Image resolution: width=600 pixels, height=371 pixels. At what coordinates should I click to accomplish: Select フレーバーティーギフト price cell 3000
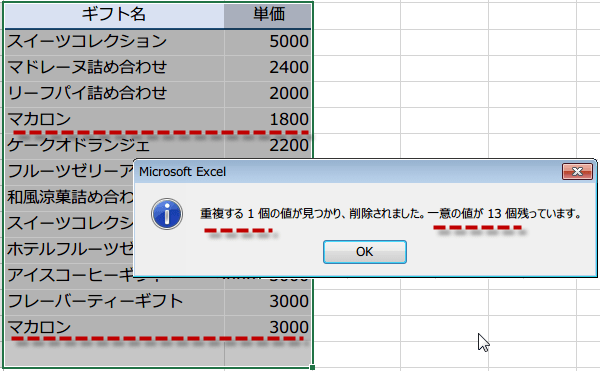point(268,301)
